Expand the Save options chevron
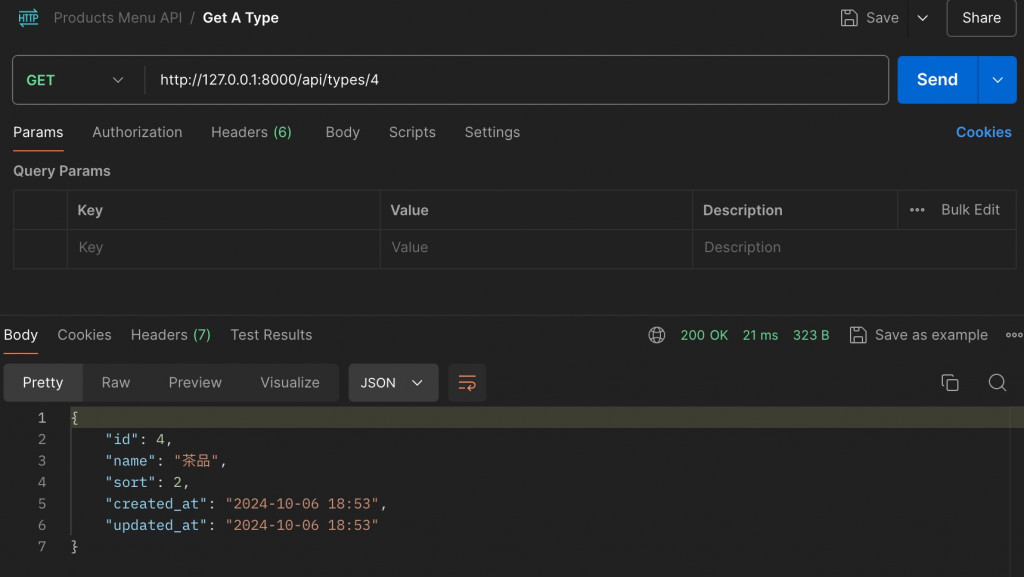 click(923, 18)
